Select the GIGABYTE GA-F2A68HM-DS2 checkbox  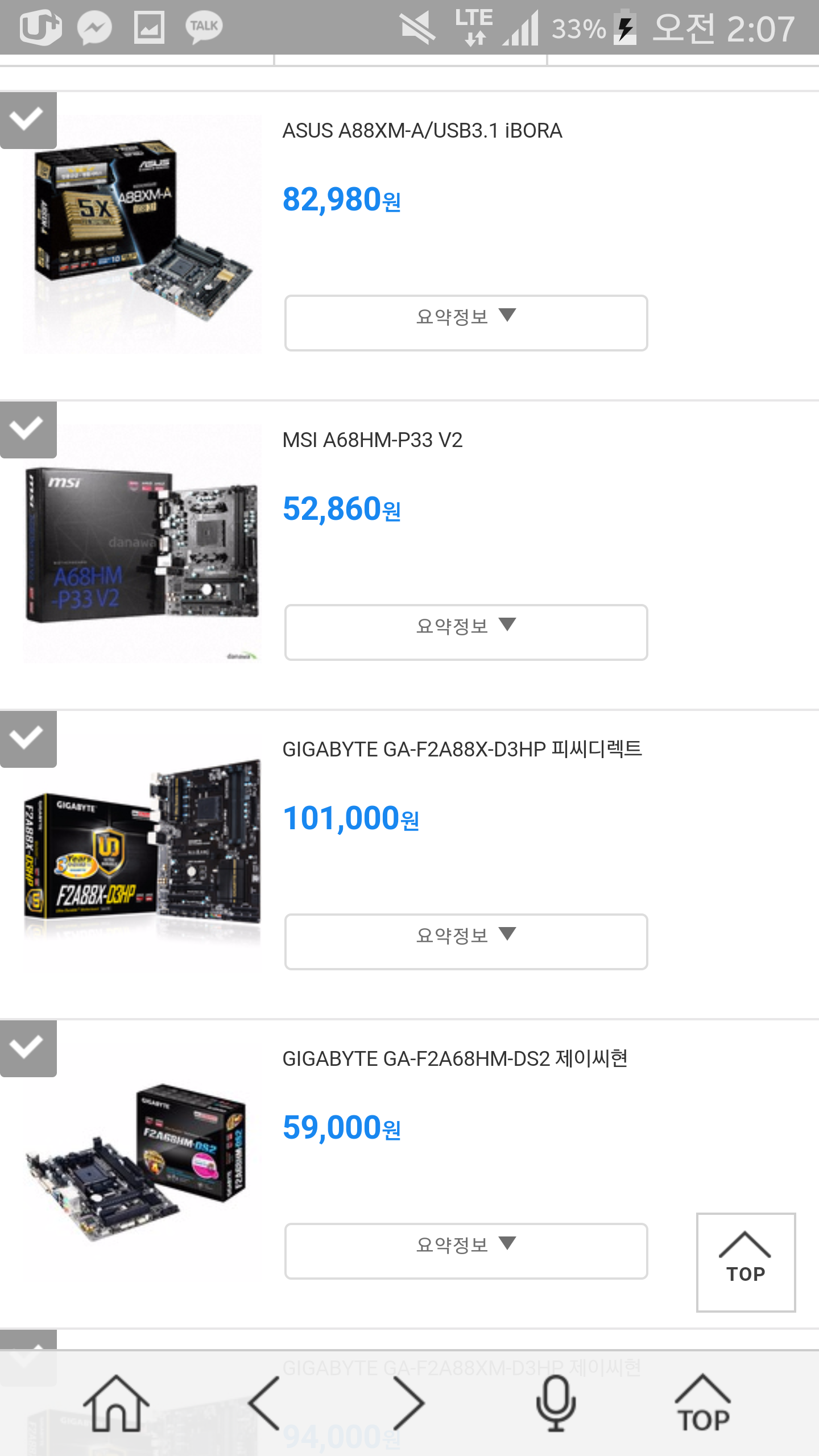(28, 1048)
